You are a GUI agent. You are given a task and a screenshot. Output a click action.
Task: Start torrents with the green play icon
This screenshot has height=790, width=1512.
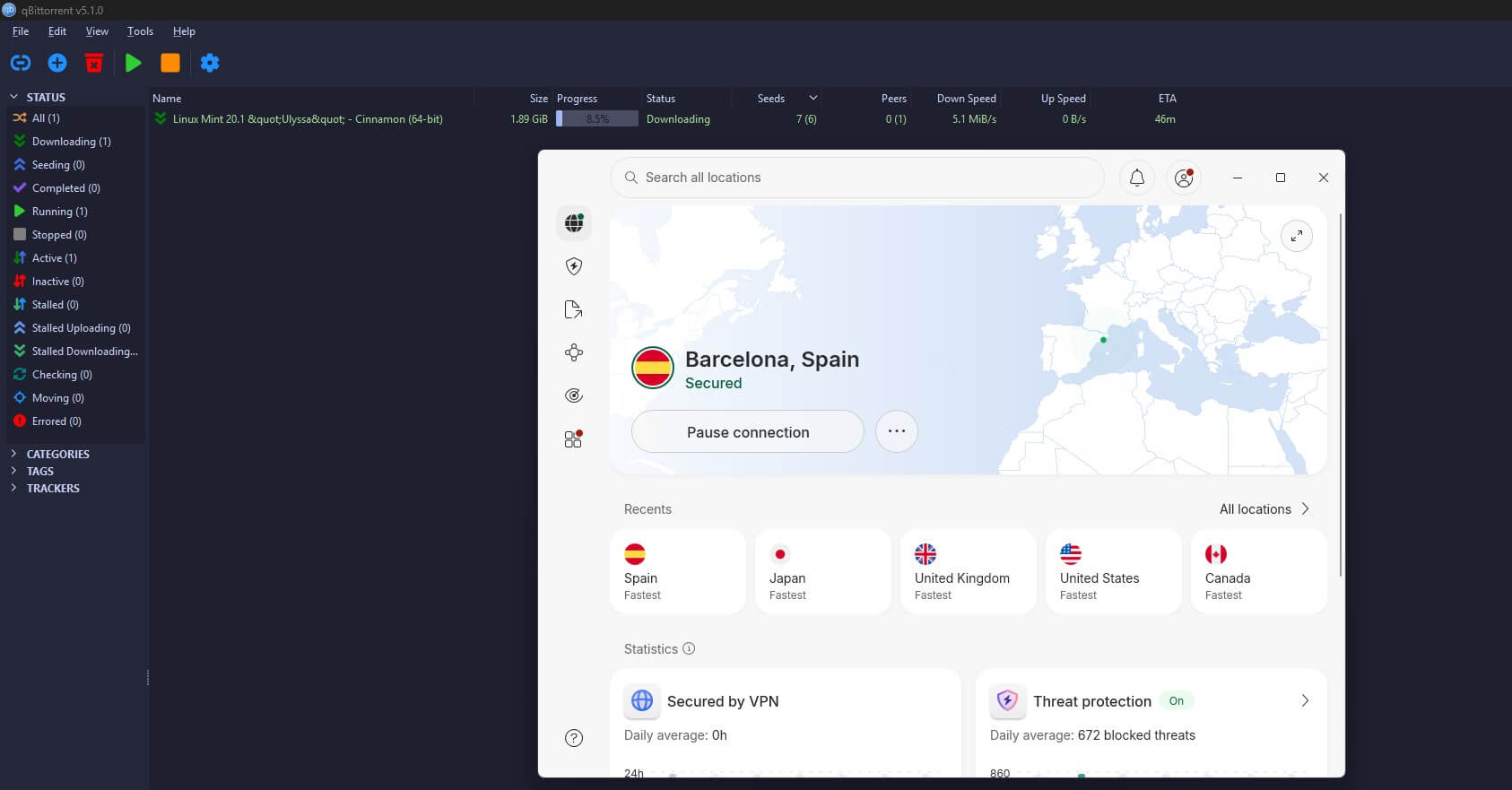[x=134, y=63]
